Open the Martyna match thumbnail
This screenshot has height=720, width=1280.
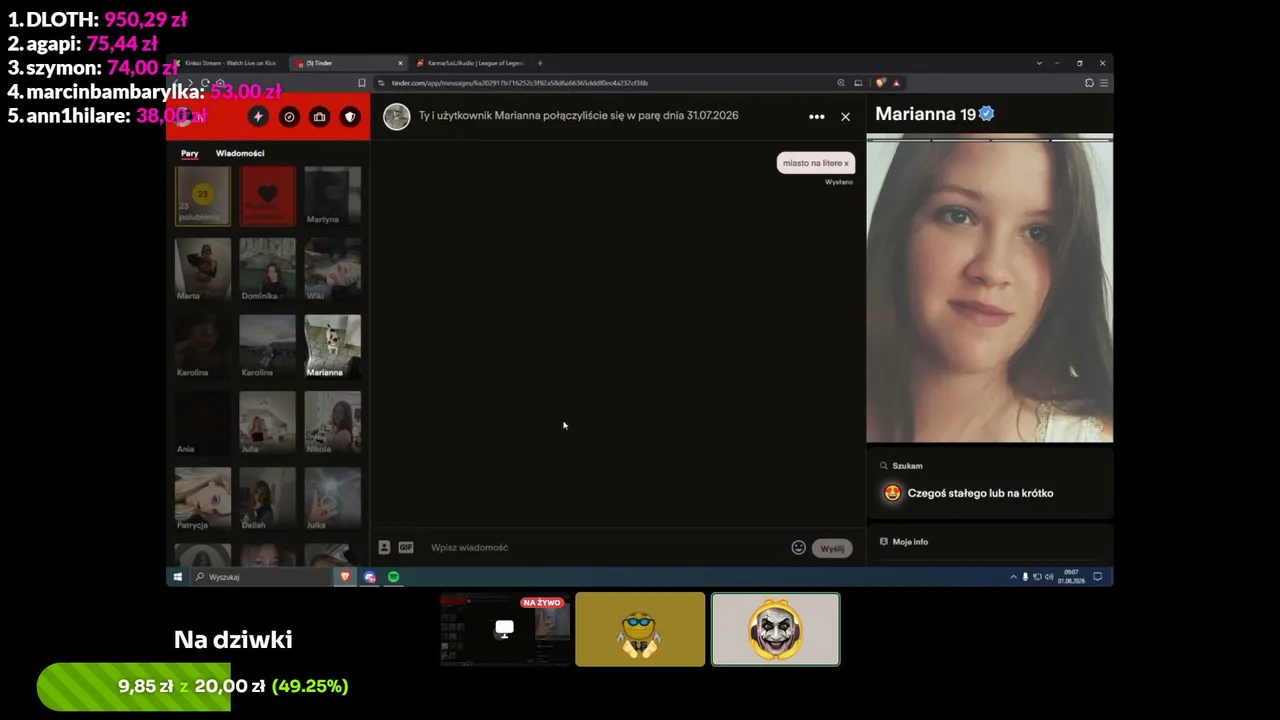point(332,196)
